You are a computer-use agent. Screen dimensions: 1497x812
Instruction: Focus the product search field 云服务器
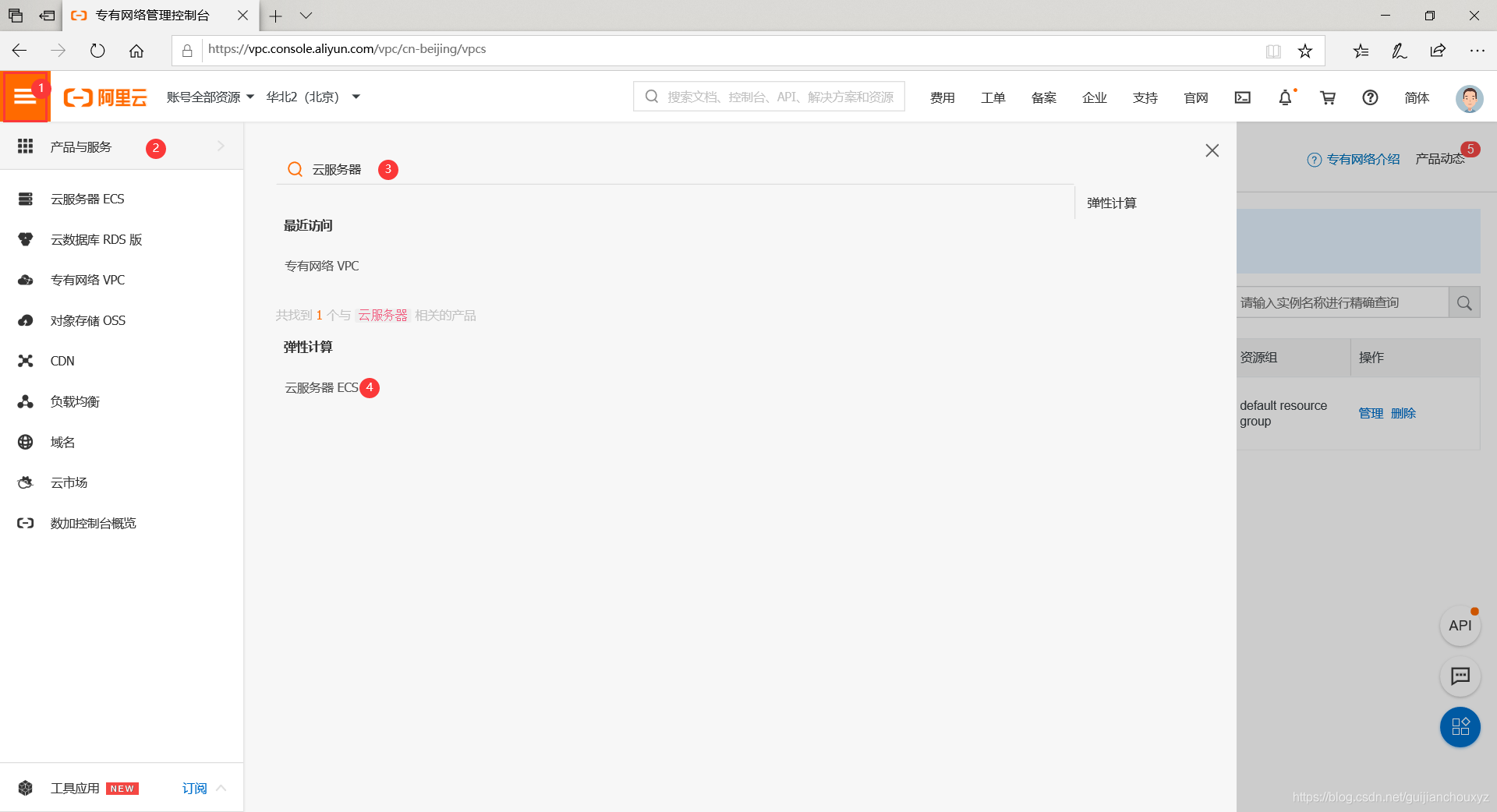click(675, 169)
